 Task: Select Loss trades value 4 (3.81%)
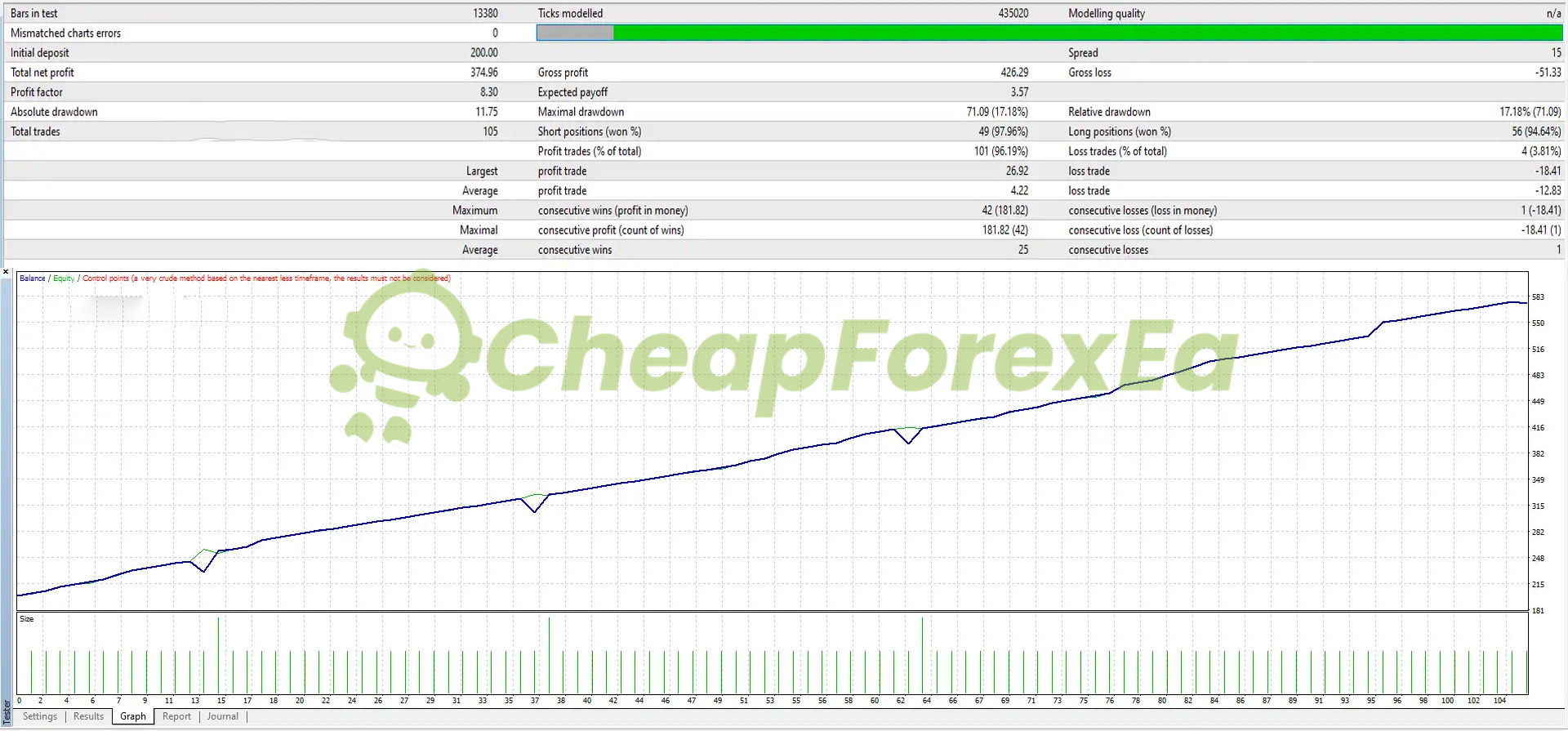click(1541, 151)
